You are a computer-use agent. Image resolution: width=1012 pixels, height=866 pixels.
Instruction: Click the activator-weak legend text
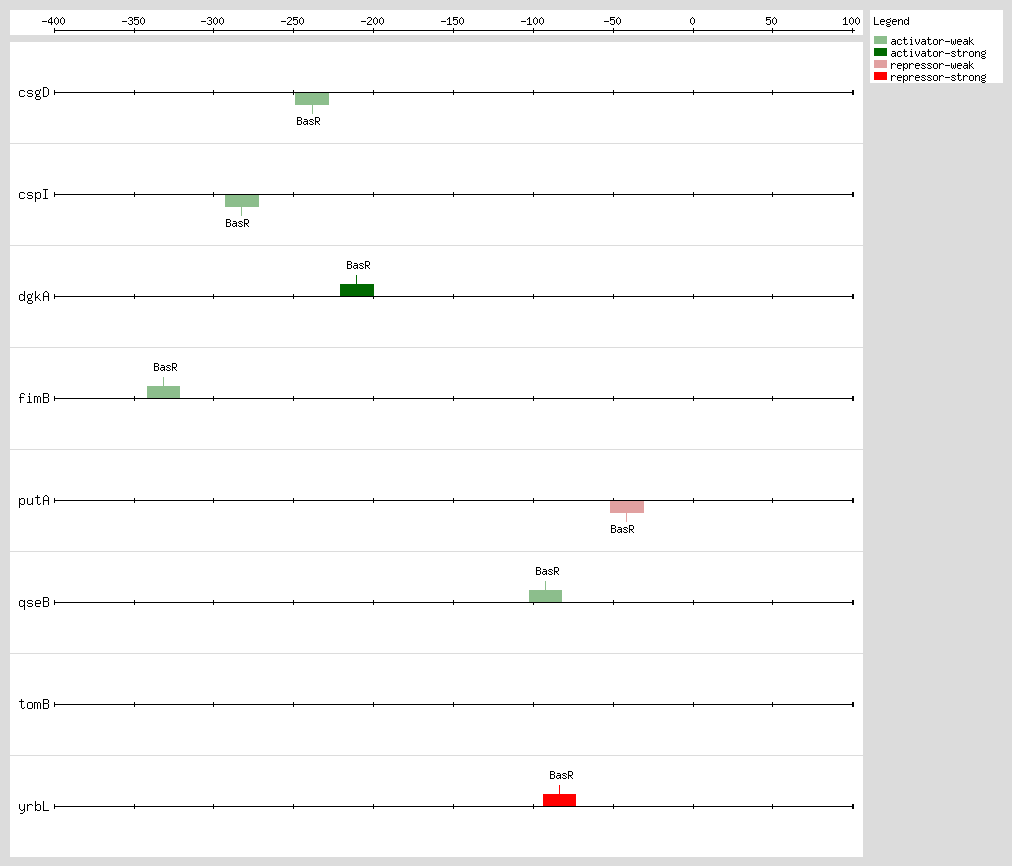point(932,41)
